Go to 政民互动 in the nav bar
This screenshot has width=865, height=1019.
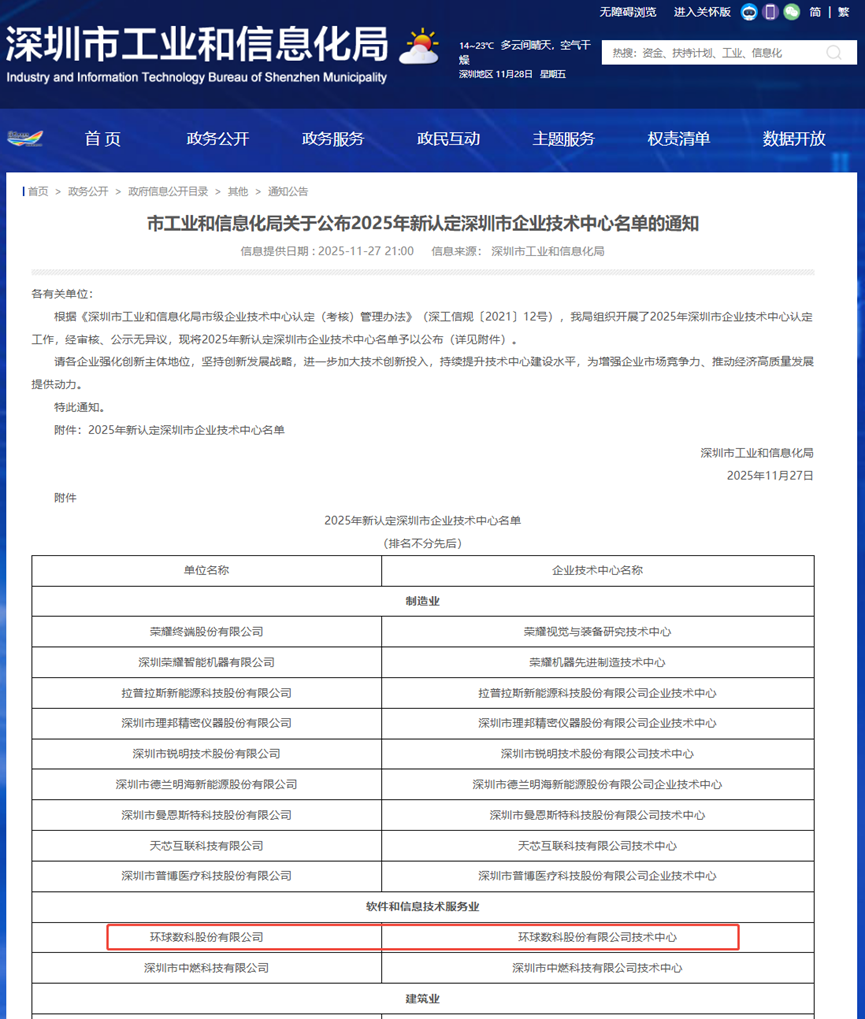pos(448,139)
